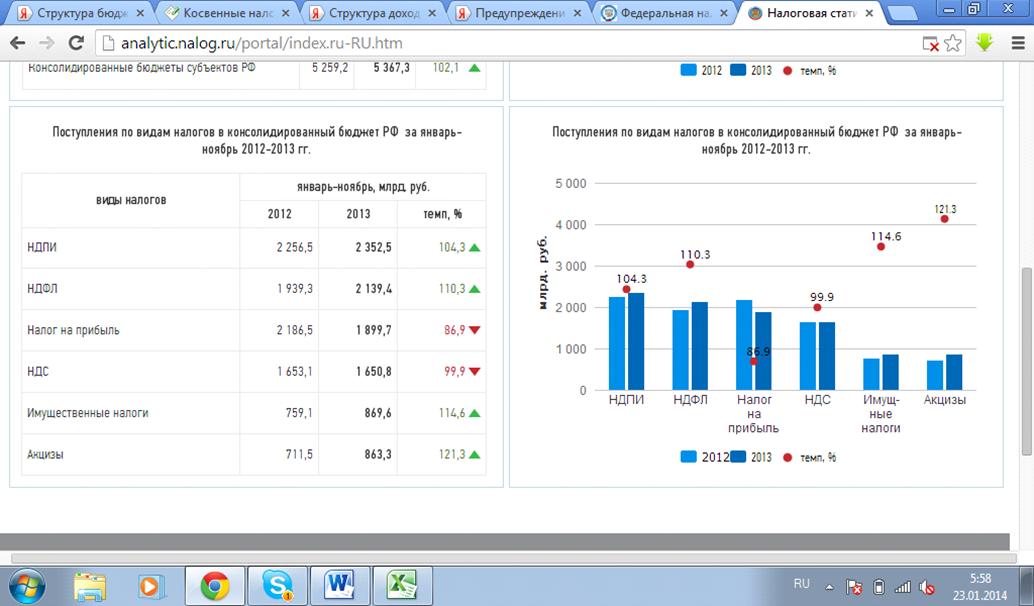Launch Word from the taskbar

pyautogui.click(x=339, y=584)
